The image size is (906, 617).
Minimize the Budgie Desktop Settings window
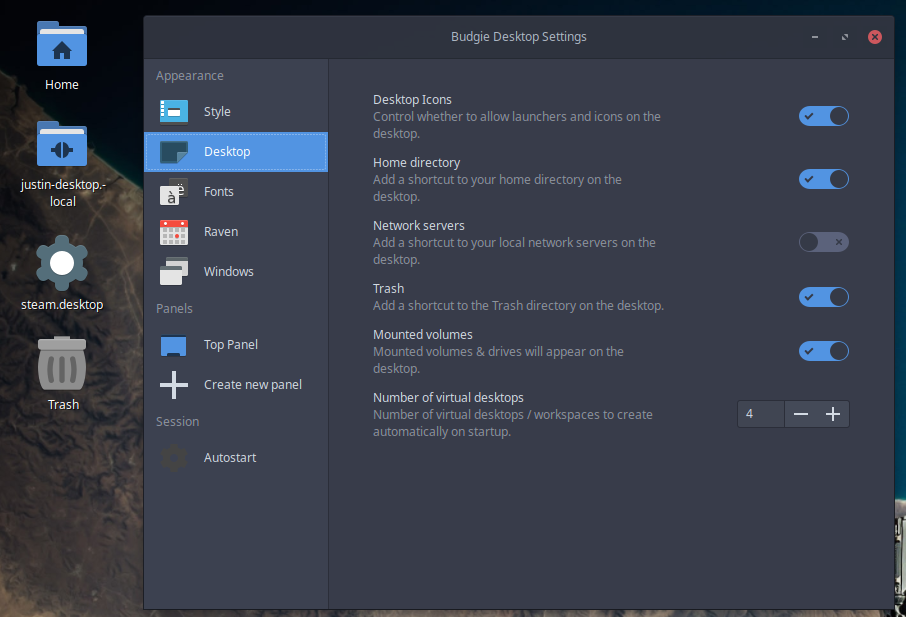point(815,37)
